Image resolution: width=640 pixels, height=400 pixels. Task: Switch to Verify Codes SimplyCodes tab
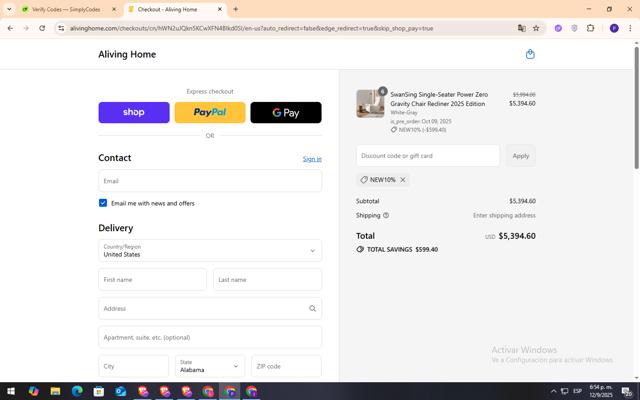[x=65, y=9]
